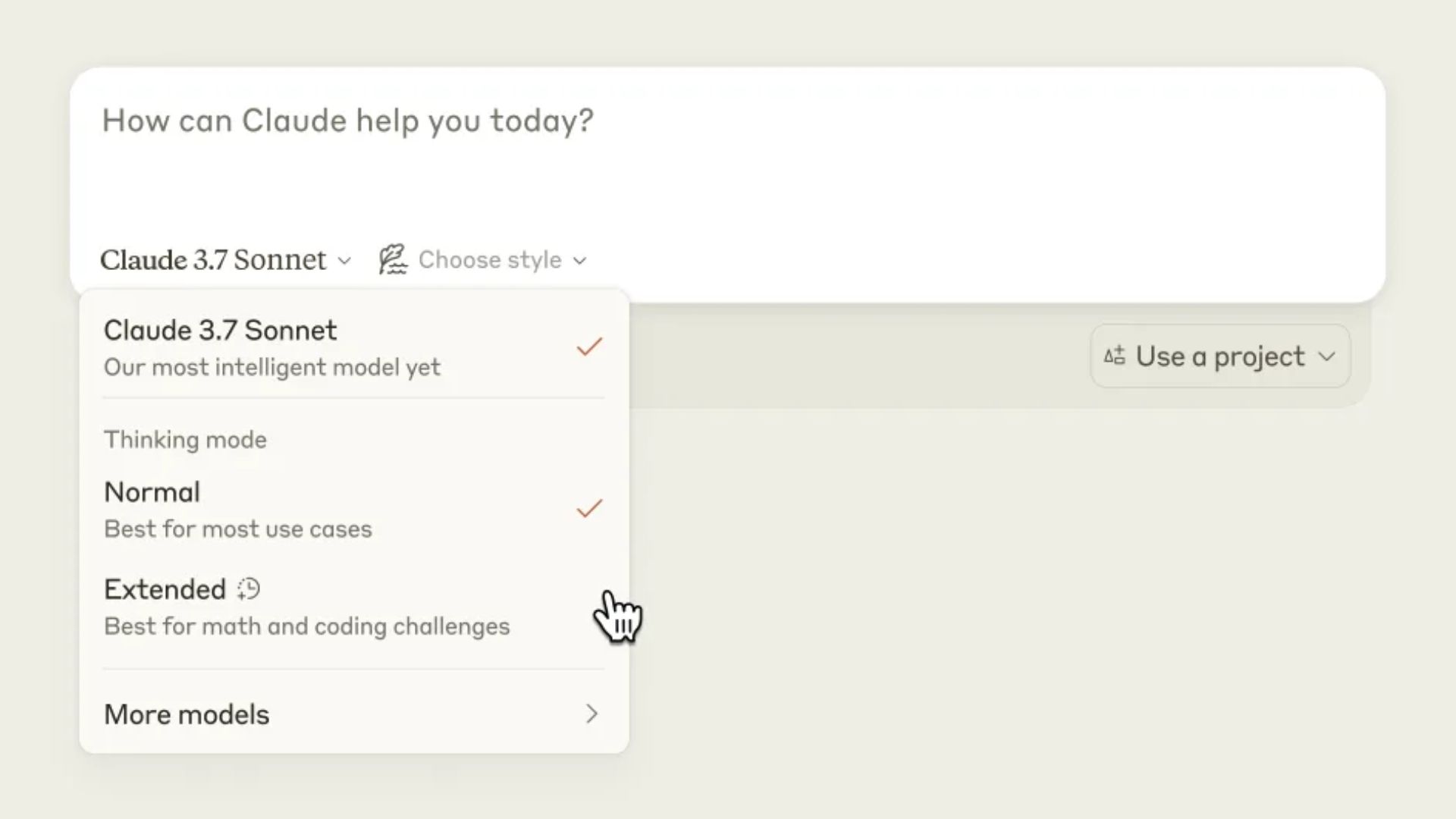Screen dimensions: 1456x819
Task: Click the checkmark beside Normal thinking mode
Action: tap(588, 508)
